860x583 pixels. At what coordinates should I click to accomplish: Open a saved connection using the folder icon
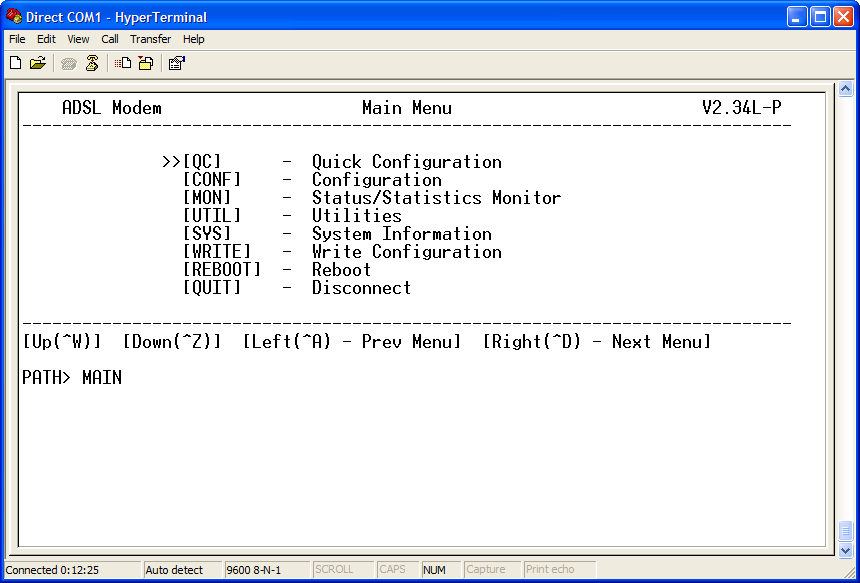click(38, 62)
